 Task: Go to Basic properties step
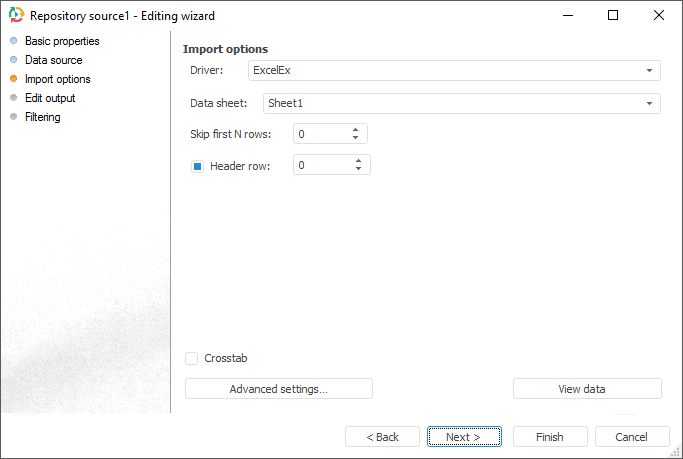pyautogui.click(x=61, y=41)
